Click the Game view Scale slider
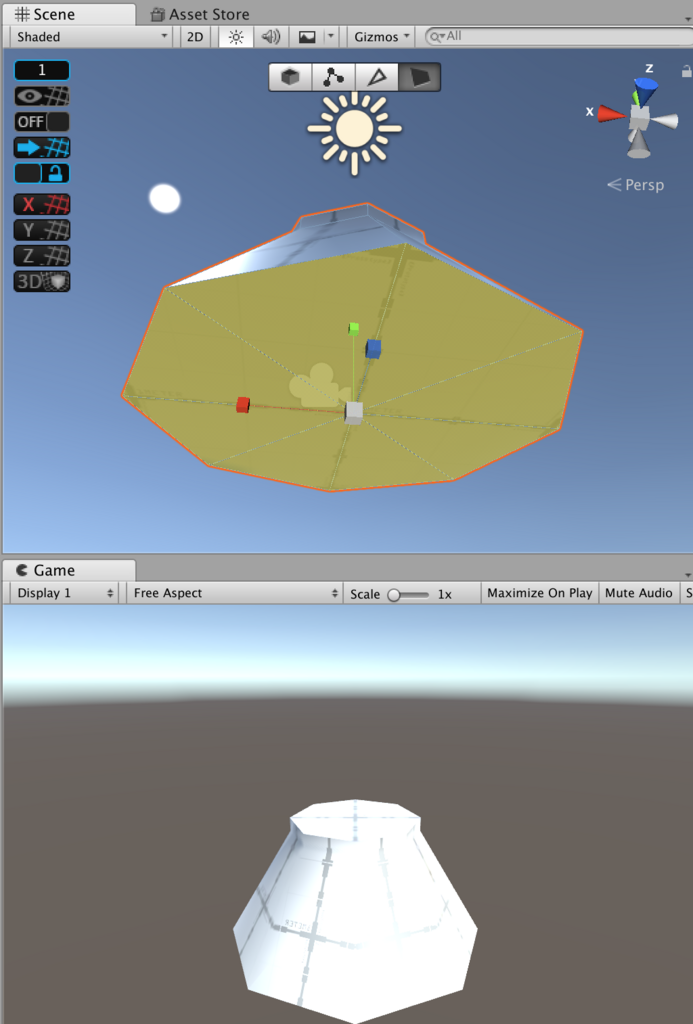 (408, 594)
